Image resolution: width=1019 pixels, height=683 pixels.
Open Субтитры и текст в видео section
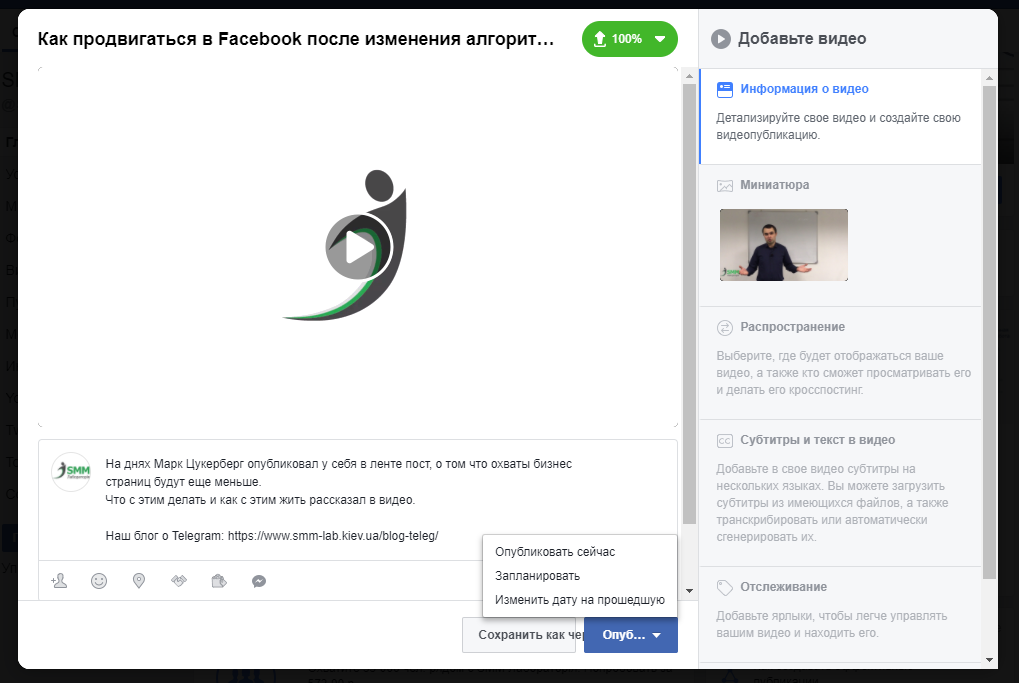point(840,493)
